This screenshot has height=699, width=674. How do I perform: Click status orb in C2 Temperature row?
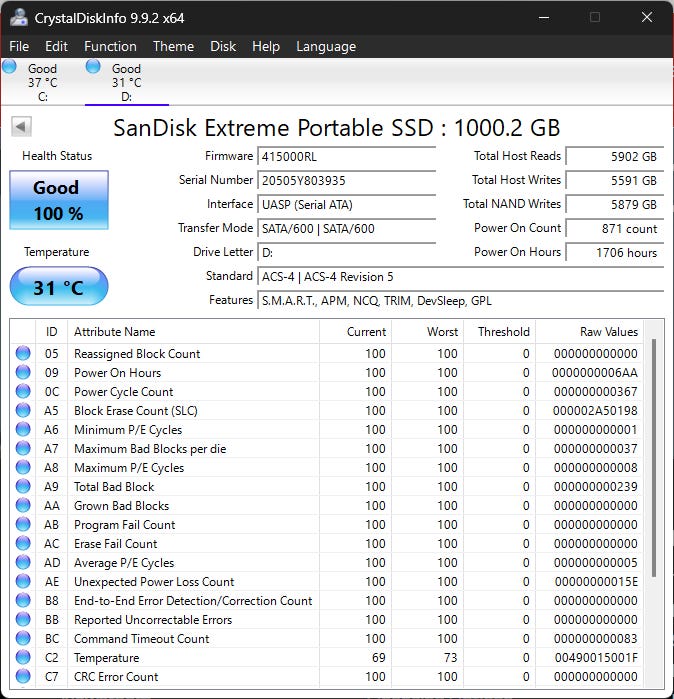(x=23, y=658)
